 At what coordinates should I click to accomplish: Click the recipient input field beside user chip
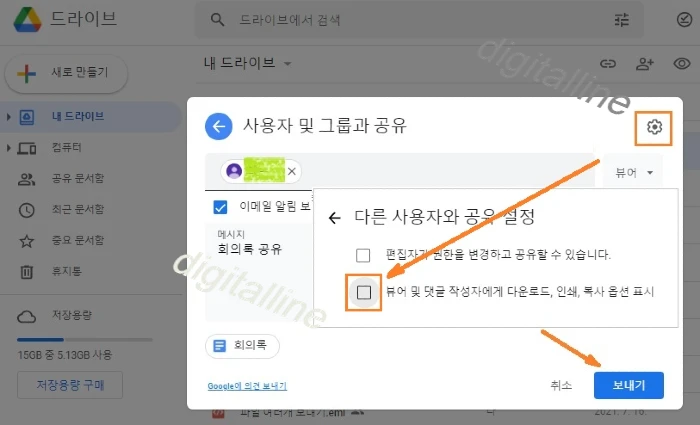[x=446, y=171]
